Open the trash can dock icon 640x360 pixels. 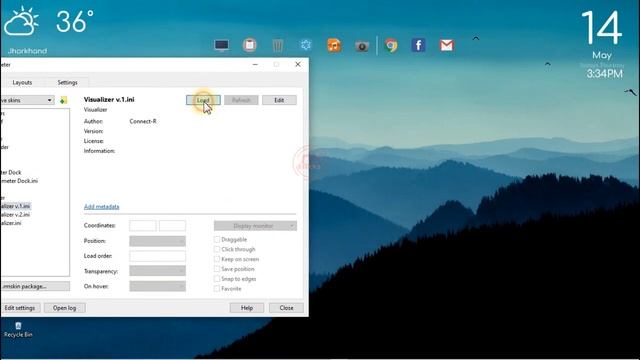(278, 45)
